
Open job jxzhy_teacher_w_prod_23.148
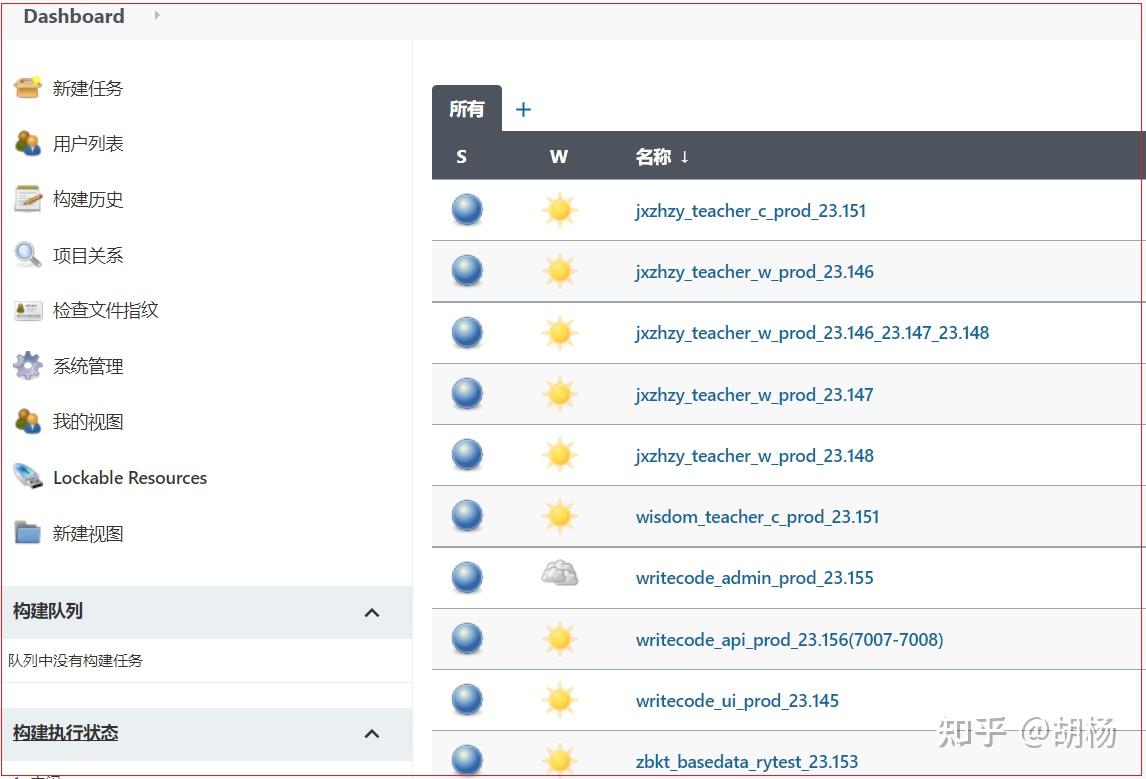point(754,456)
